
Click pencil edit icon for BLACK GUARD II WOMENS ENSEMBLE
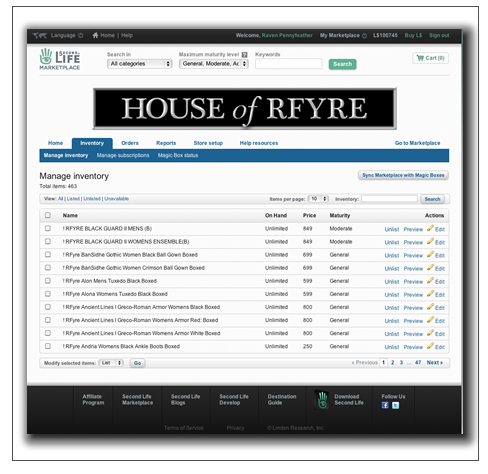[430, 241]
